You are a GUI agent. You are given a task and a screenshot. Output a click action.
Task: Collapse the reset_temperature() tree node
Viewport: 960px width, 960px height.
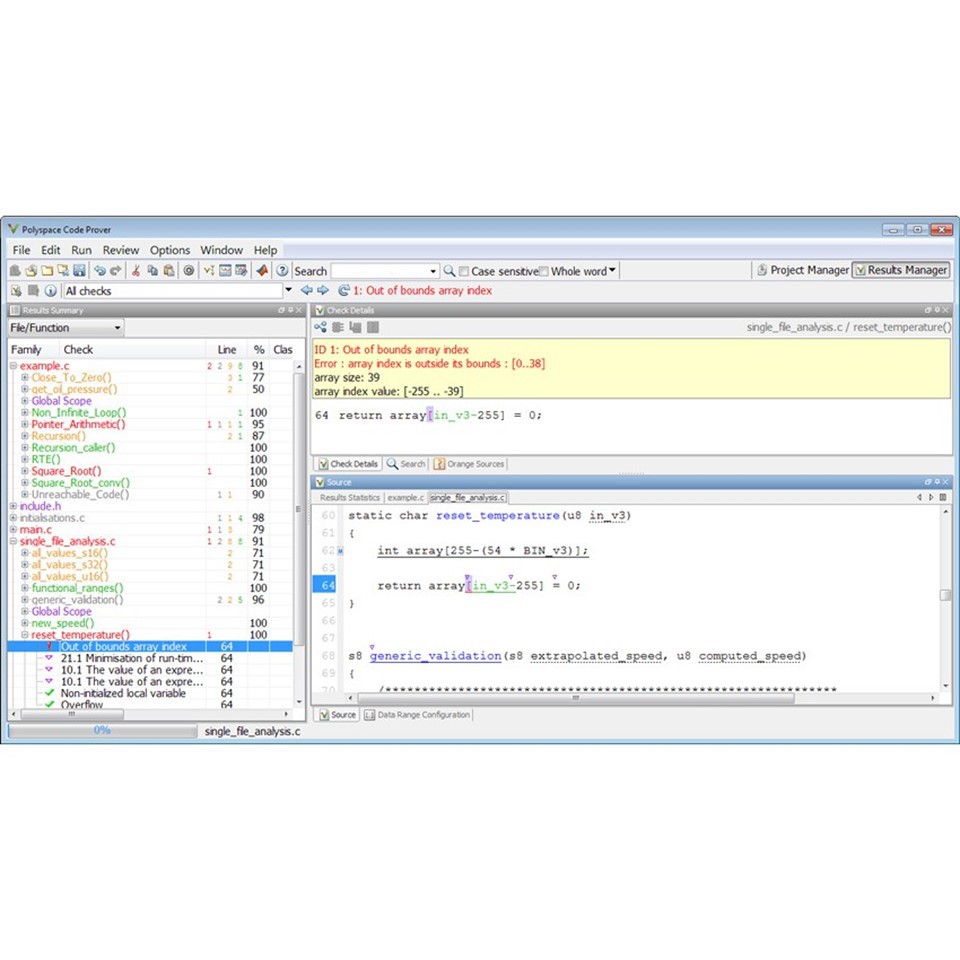click(x=25, y=635)
